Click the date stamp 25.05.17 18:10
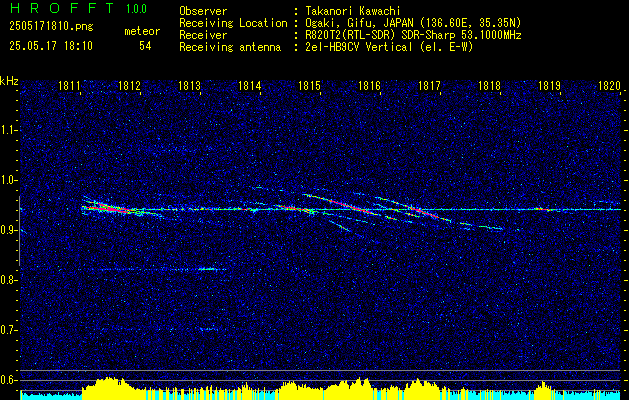This screenshot has height=400, width=629. [51, 46]
